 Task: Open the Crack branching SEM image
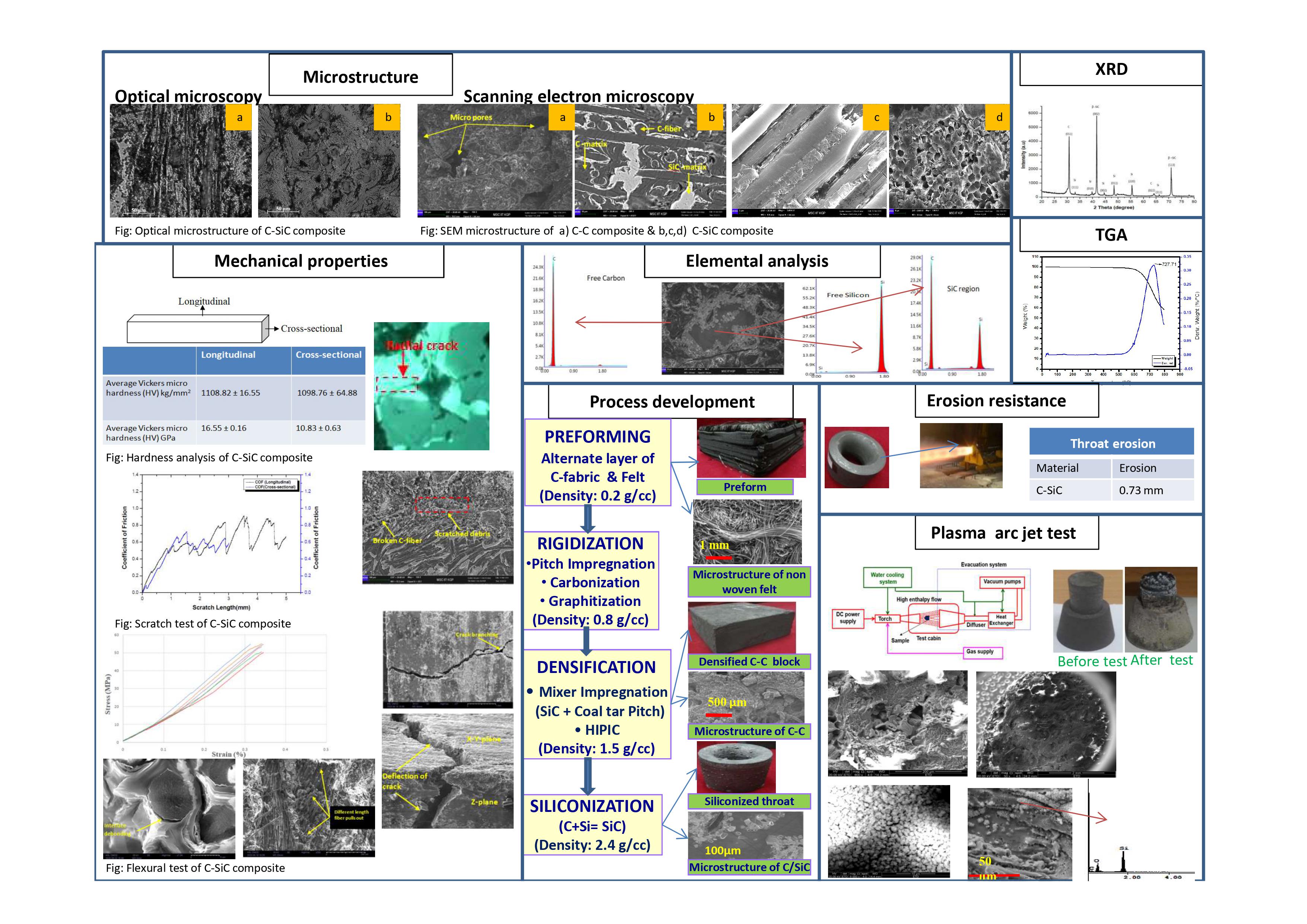pos(448,660)
